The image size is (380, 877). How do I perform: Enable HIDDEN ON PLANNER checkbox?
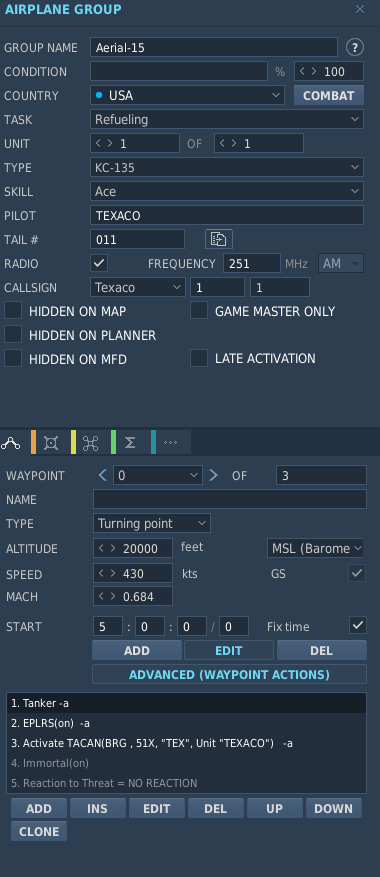pos(13,334)
